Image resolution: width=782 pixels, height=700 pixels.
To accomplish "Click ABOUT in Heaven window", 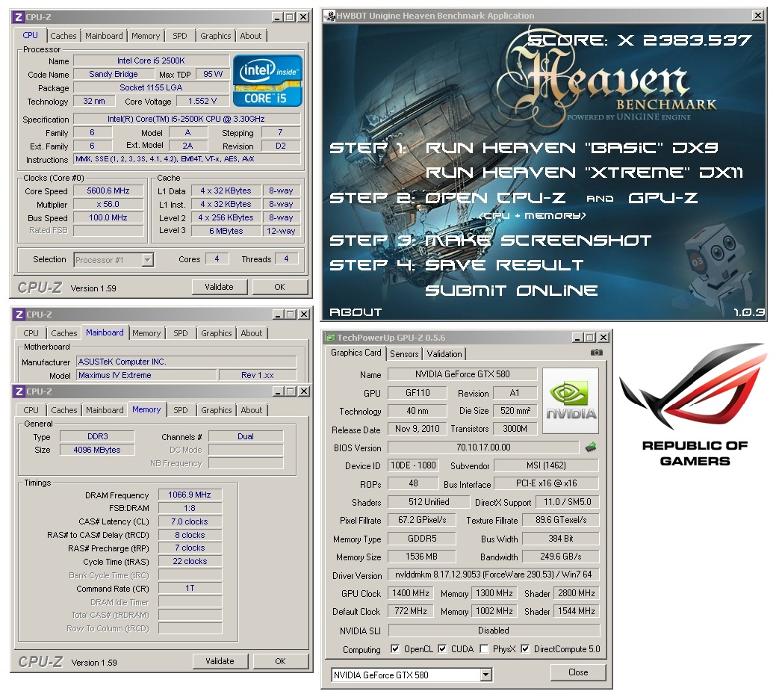I will pos(356,312).
